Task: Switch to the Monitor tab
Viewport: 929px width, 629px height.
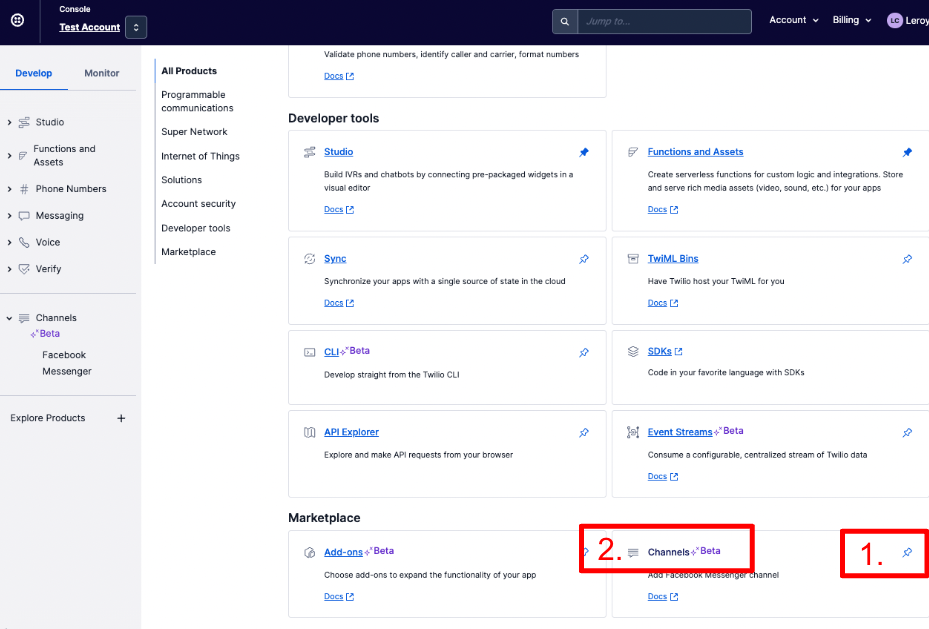Action: 102,73
